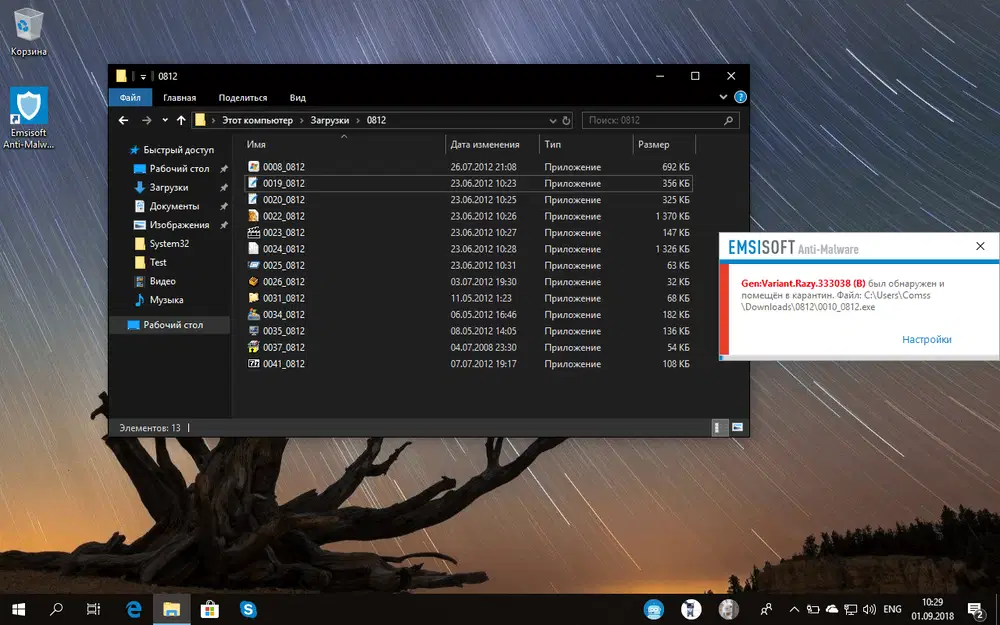Expand the ribbon with chevron

[x=723, y=97]
